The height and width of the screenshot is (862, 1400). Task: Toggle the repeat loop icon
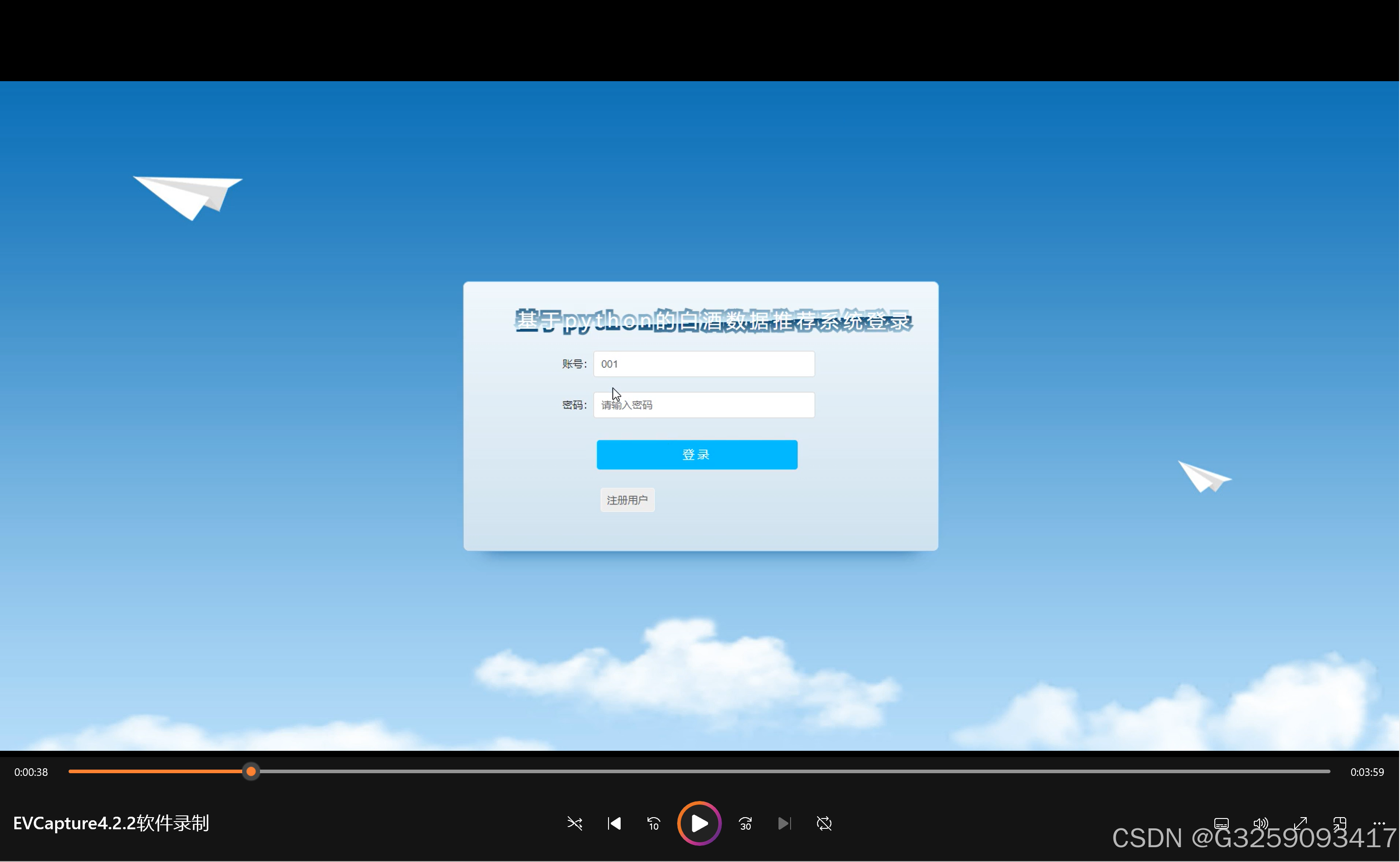824,823
